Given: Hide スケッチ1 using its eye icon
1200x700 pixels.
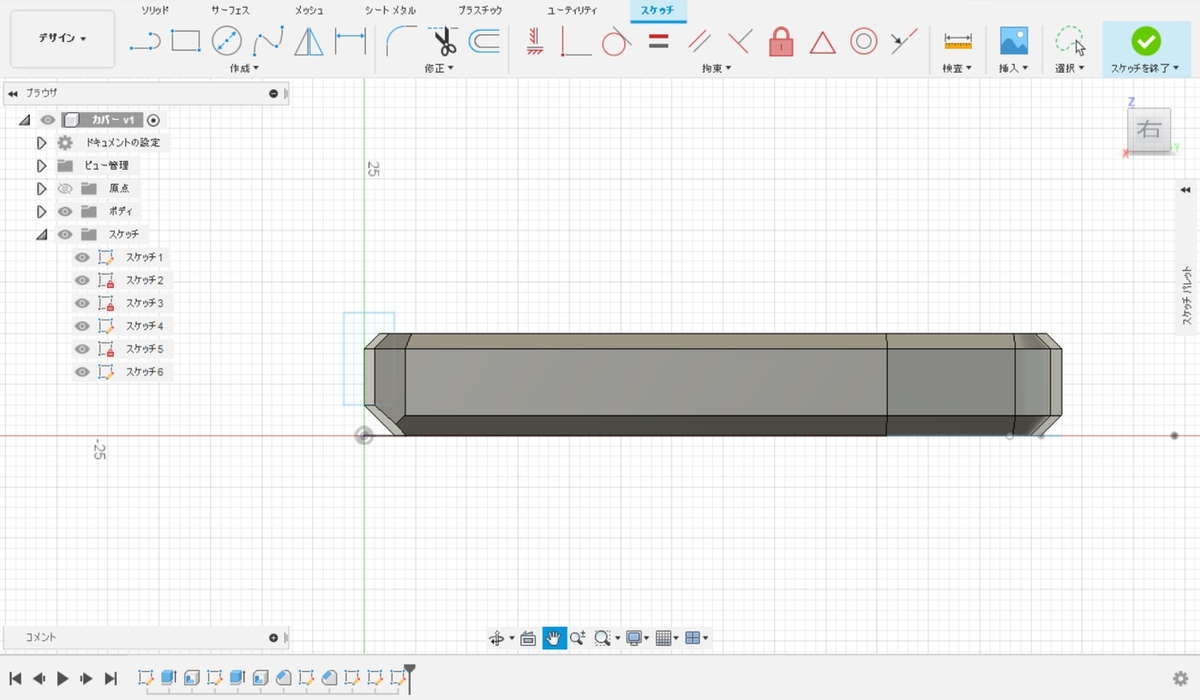Looking at the screenshot, I should pyautogui.click(x=83, y=257).
